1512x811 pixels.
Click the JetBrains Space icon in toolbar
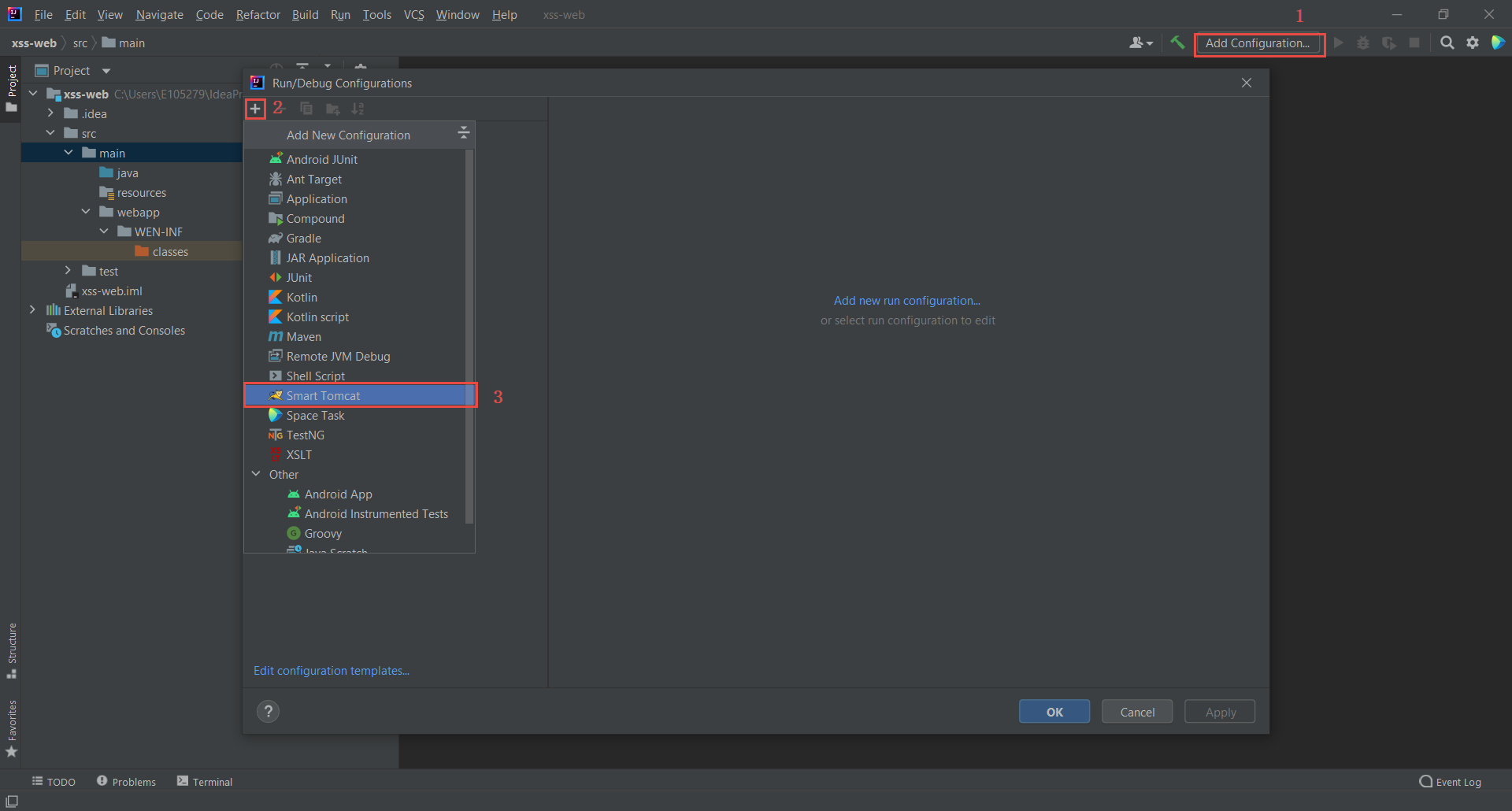(x=1498, y=43)
